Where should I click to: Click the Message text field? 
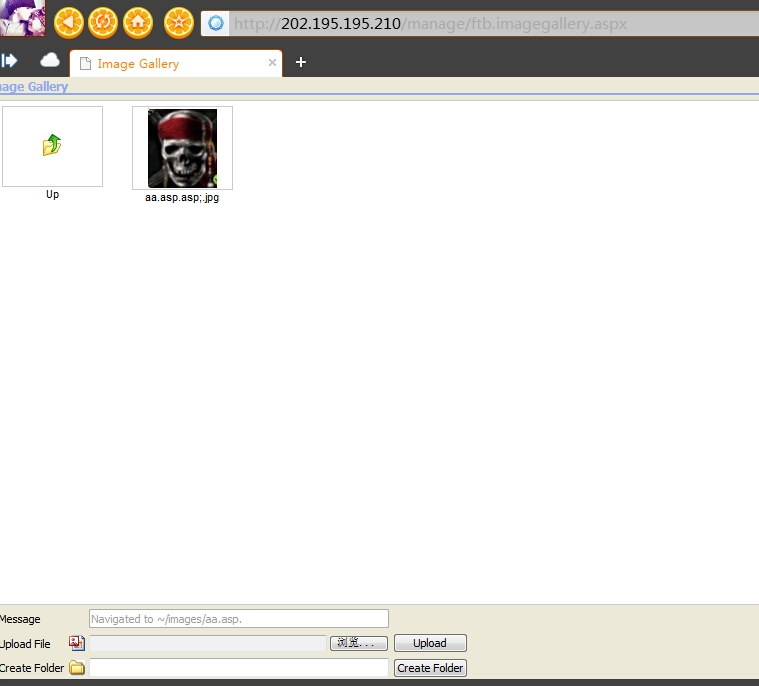(239, 619)
